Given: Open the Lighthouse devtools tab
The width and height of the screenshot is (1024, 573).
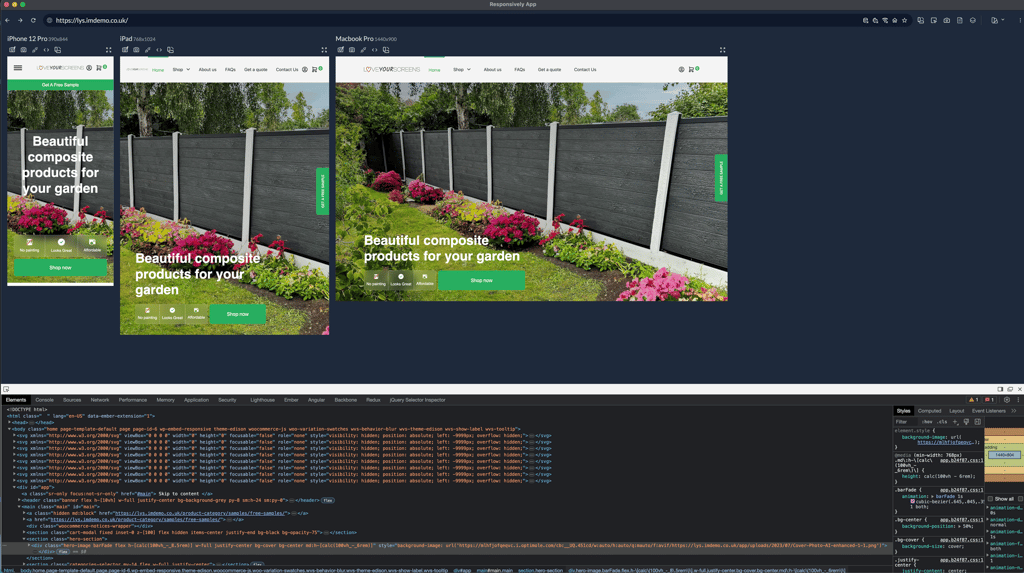Looking at the screenshot, I should point(263,400).
